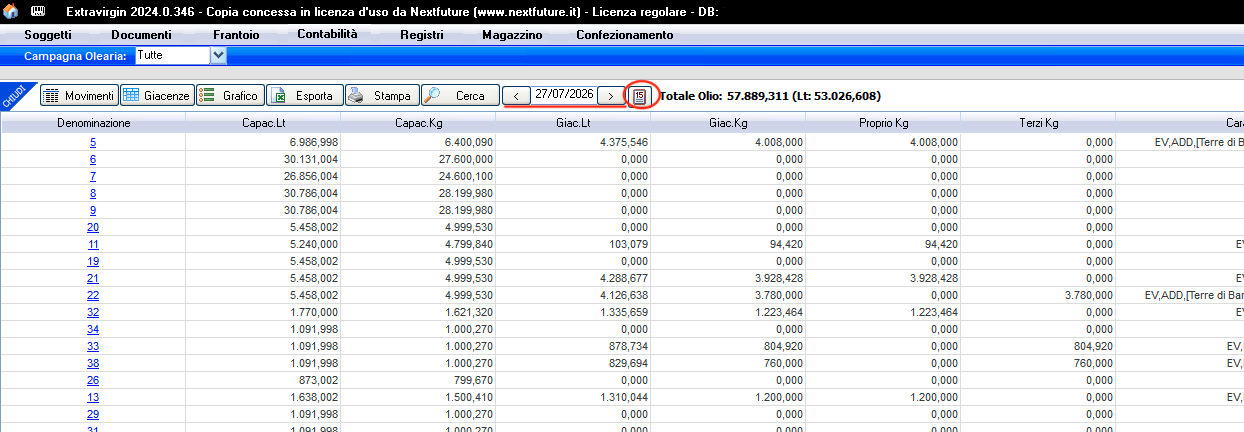Image resolution: width=1244 pixels, height=432 pixels.
Task: Sort by Terzi Kg column header
Action: click(x=1038, y=124)
